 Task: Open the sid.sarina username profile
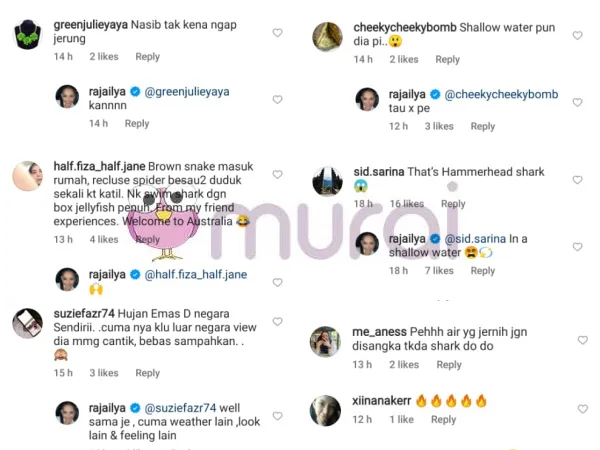click(379, 172)
